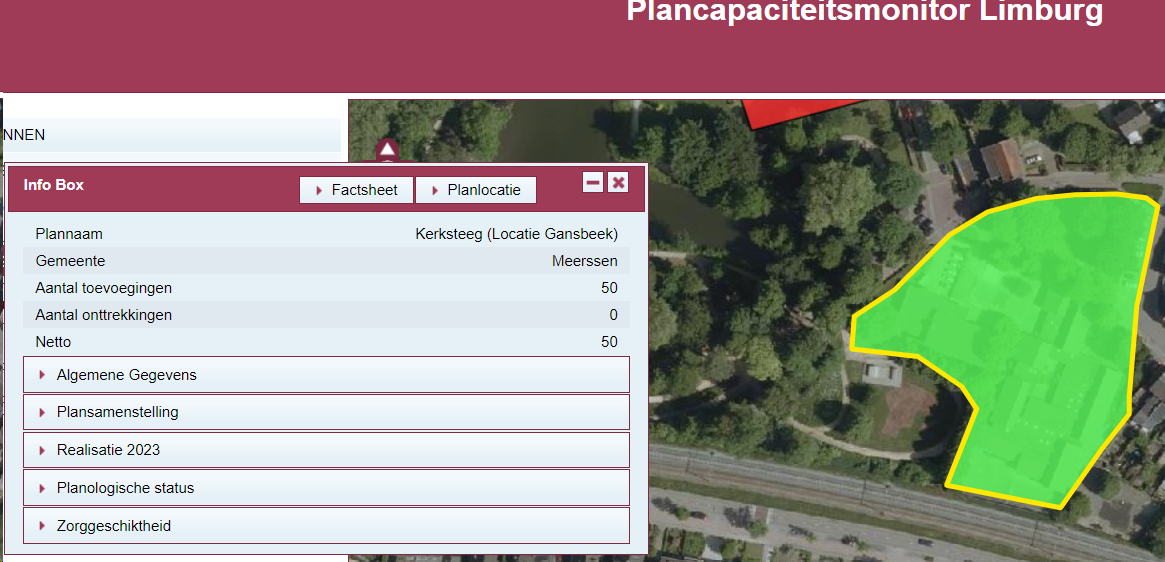This screenshot has height=562, width=1165.
Task: Click the Gemeente value Meerssen
Action: pyautogui.click(x=585, y=261)
